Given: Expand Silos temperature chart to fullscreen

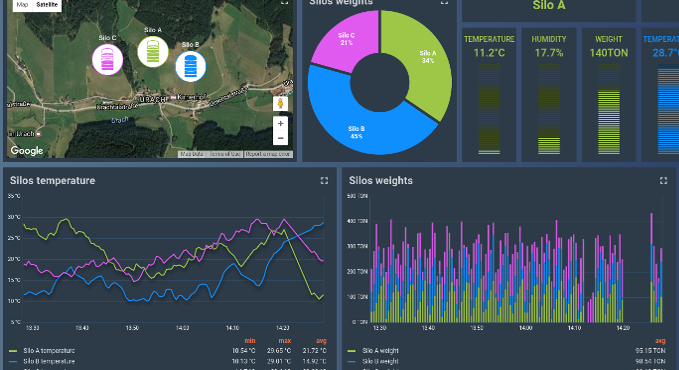Looking at the screenshot, I should pyautogui.click(x=324, y=181).
